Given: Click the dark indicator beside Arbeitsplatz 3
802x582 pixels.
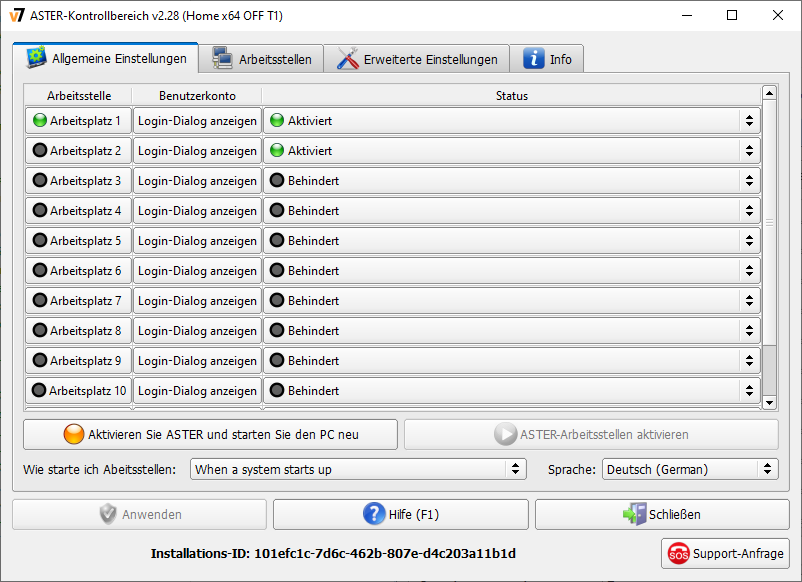Looking at the screenshot, I should pyautogui.click(x=39, y=180).
